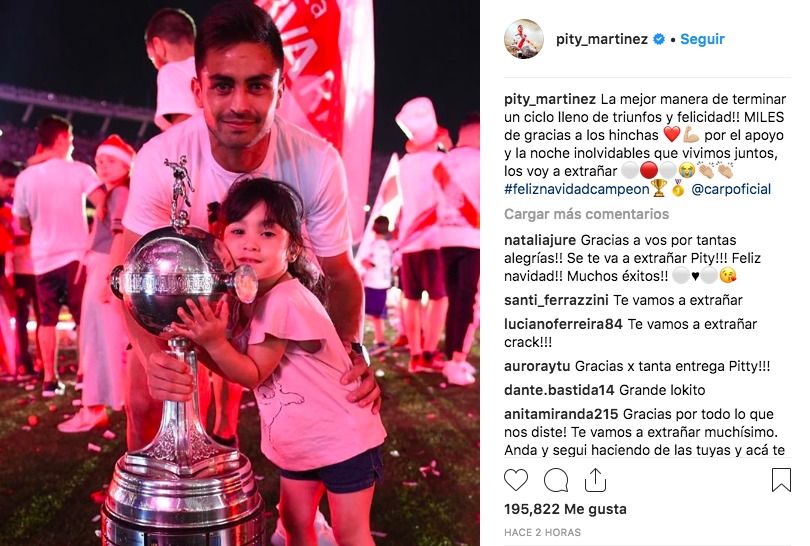Open the nataliajure commenter profile
Viewport: 810px width, 546px height.
tap(540, 240)
